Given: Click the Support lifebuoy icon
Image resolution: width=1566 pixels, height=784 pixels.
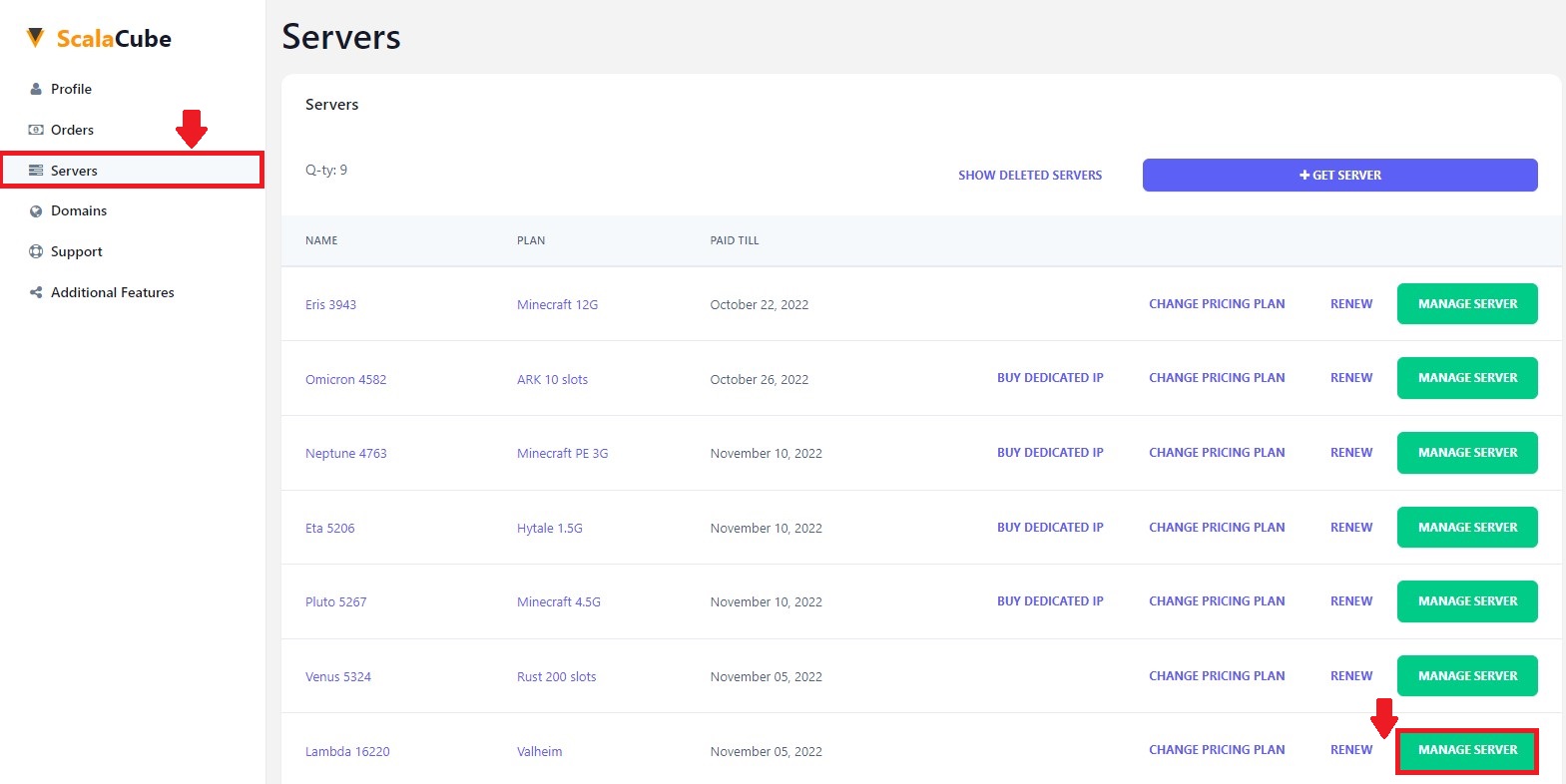Looking at the screenshot, I should coord(36,251).
